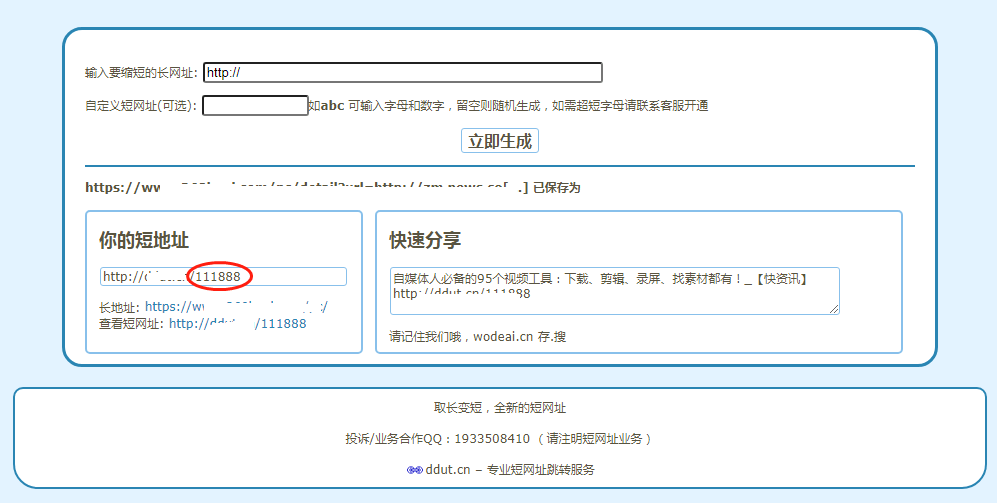
Task: Click the QQ contact line 1933508410
Action: tap(500, 439)
